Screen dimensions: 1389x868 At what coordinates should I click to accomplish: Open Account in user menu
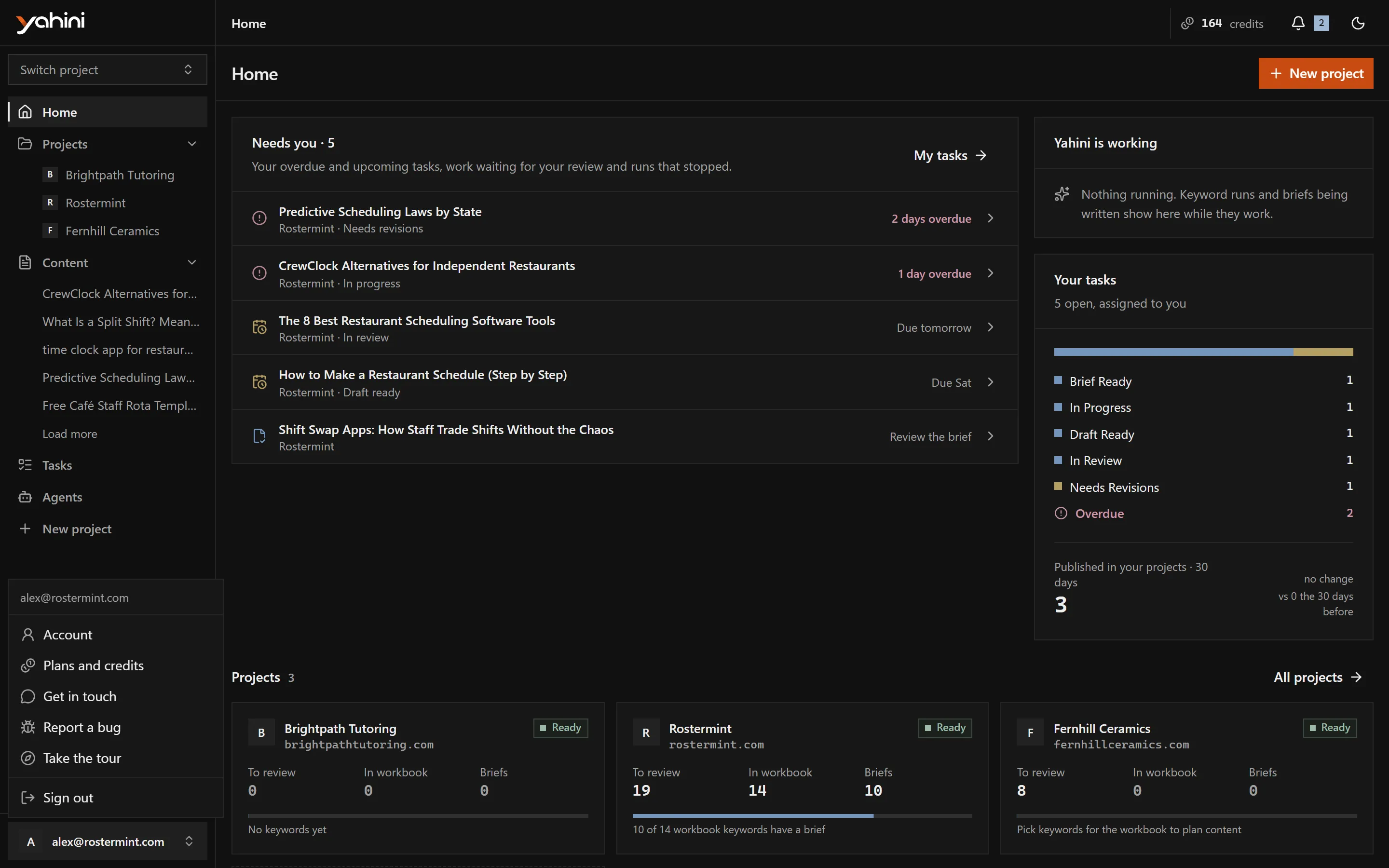click(115, 634)
